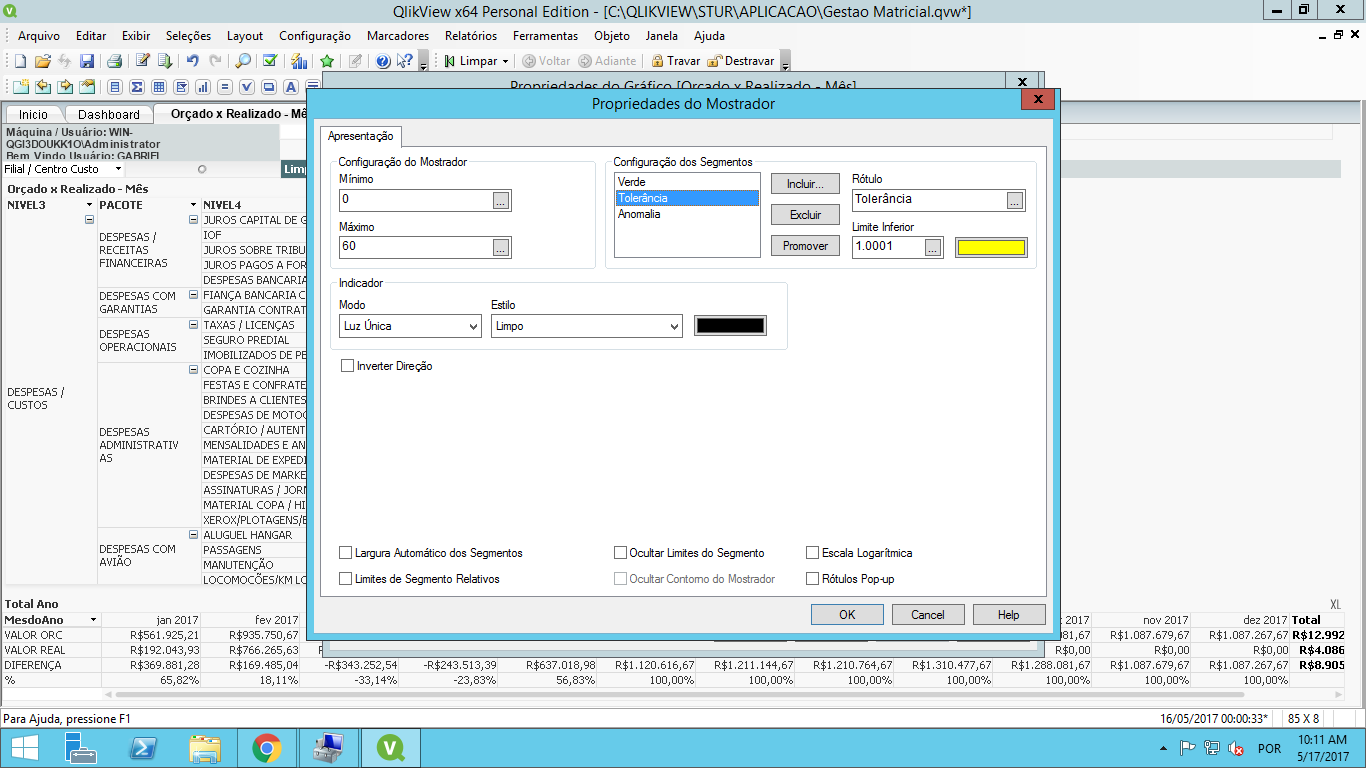Collapse DESPESAS ADMINISTRATIVAS pivot group
Screen dimensions: 1366x768
194,369
